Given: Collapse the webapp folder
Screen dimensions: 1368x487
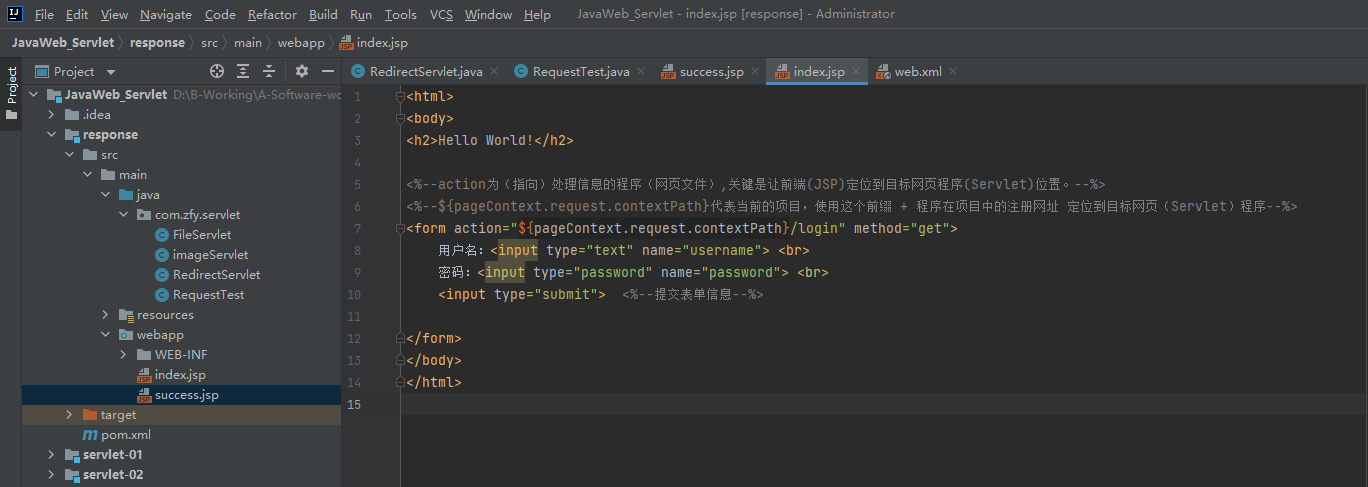Looking at the screenshot, I should [105, 335].
